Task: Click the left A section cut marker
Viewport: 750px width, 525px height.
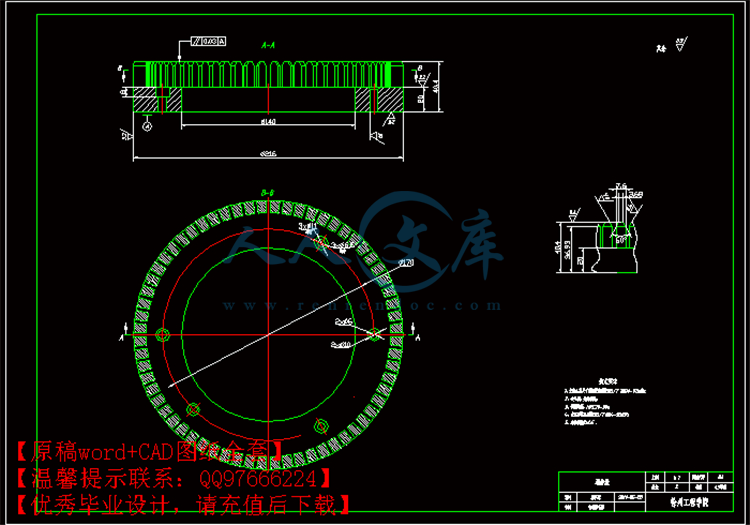Action: (123, 333)
